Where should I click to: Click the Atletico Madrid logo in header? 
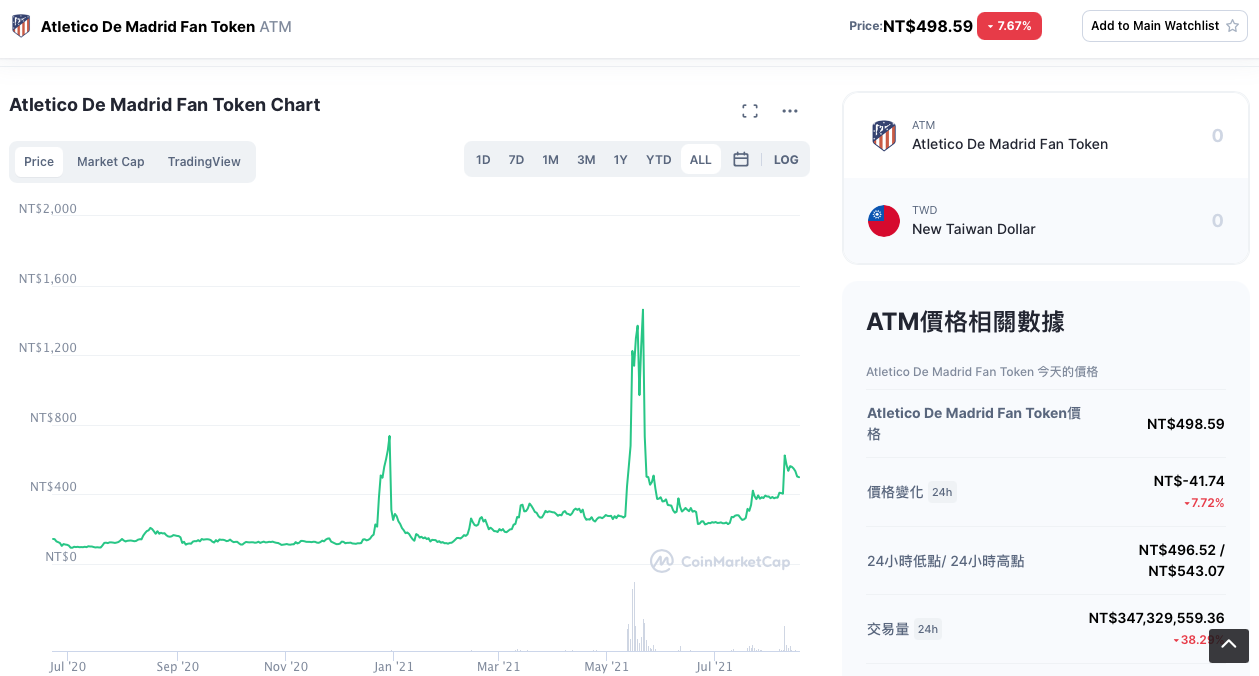click(x=21, y=26)
